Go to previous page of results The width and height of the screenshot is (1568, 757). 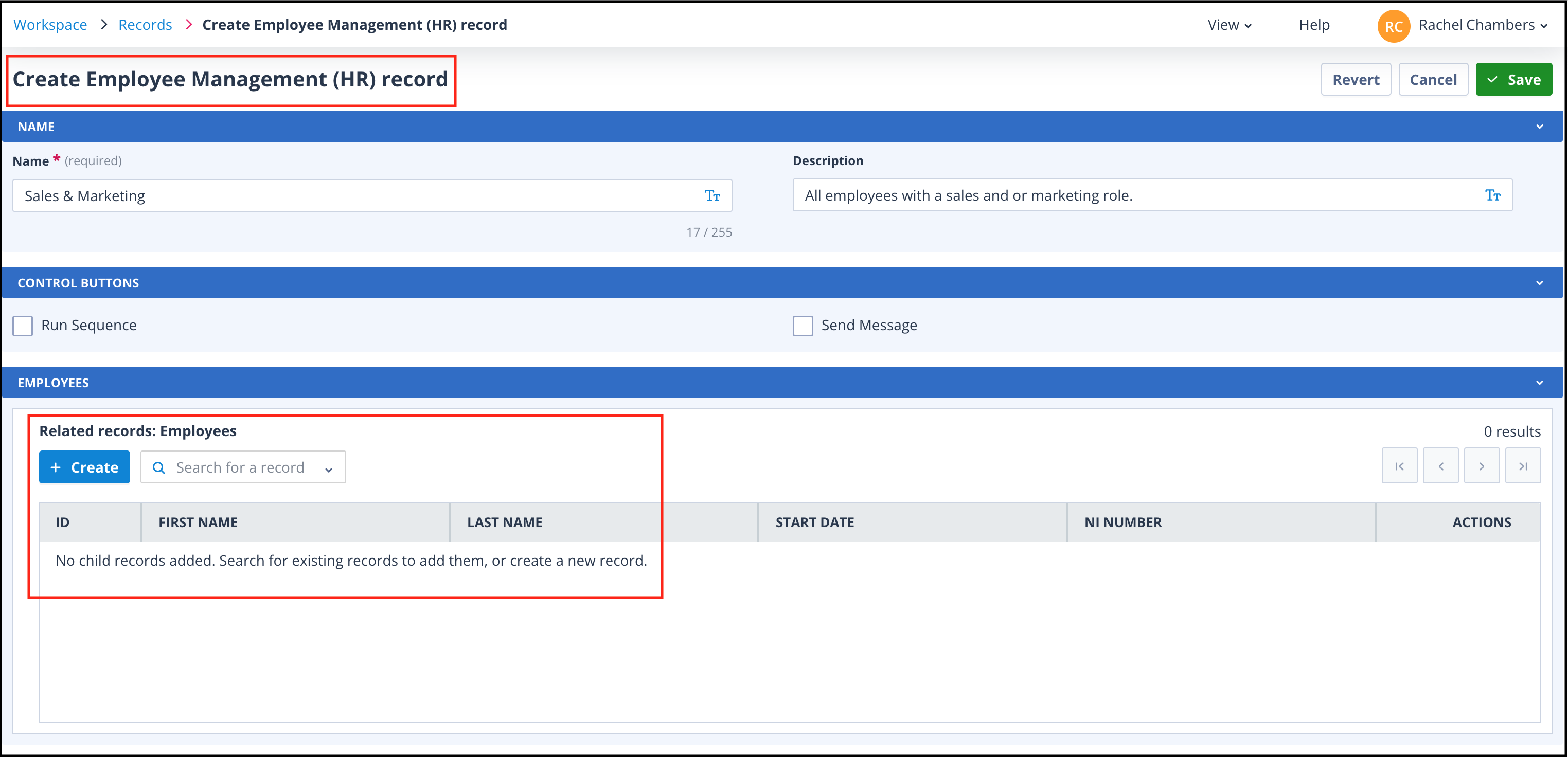pyautogui.click(x=1441, y=466)
